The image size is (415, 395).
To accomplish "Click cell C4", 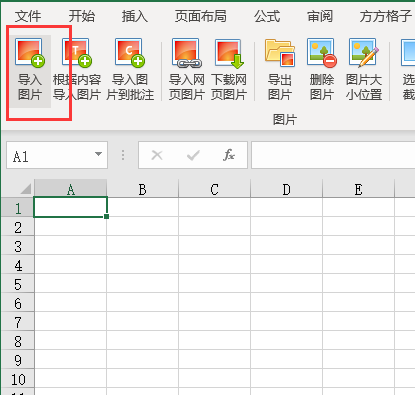I will pyautogui.click(x=215, y=265).
